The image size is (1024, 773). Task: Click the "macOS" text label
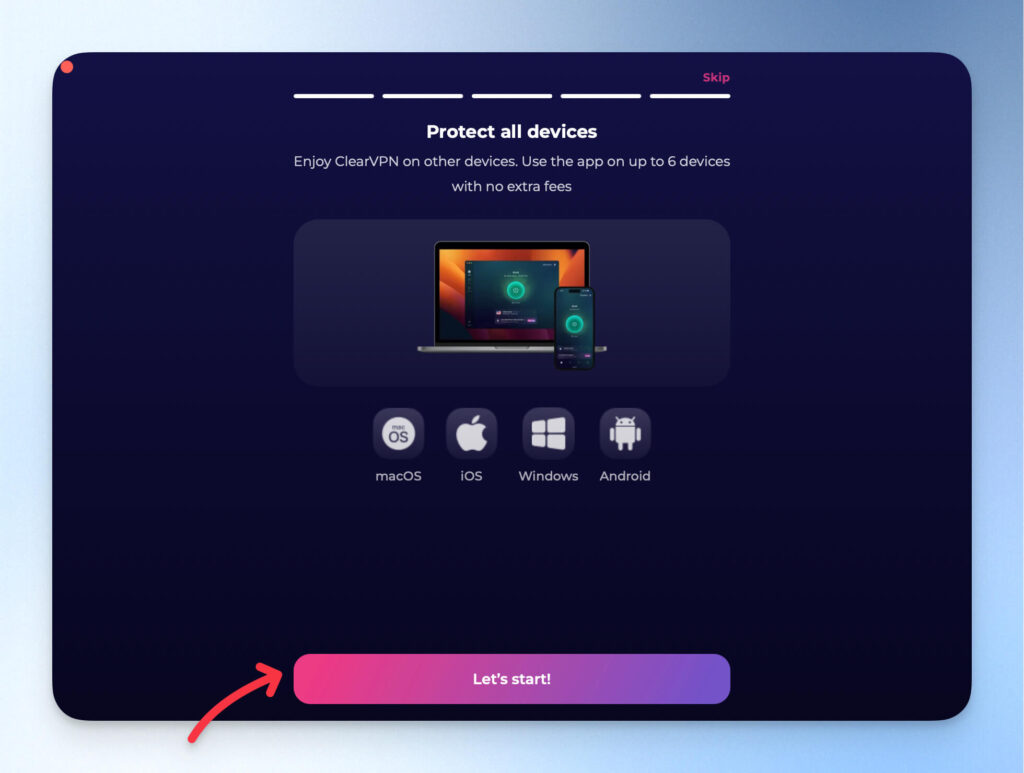pos(398,476)
